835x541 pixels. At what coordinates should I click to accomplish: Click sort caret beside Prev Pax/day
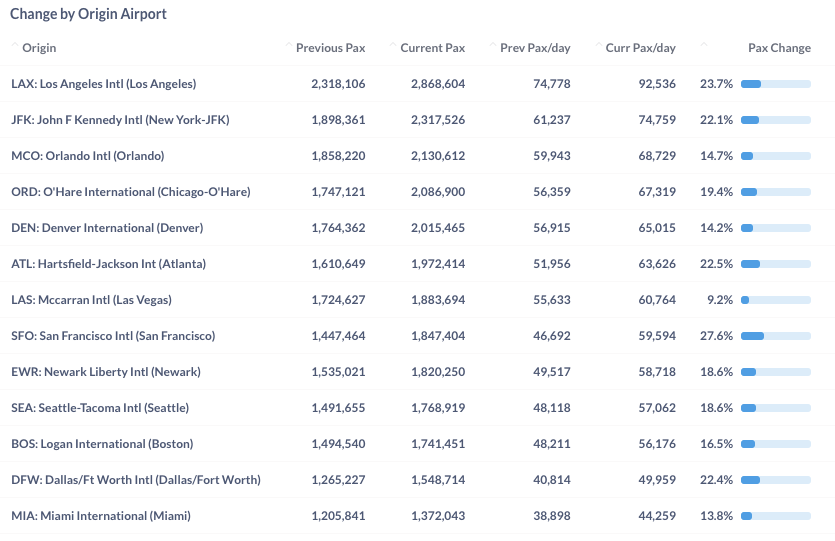[x=493, y=45]
